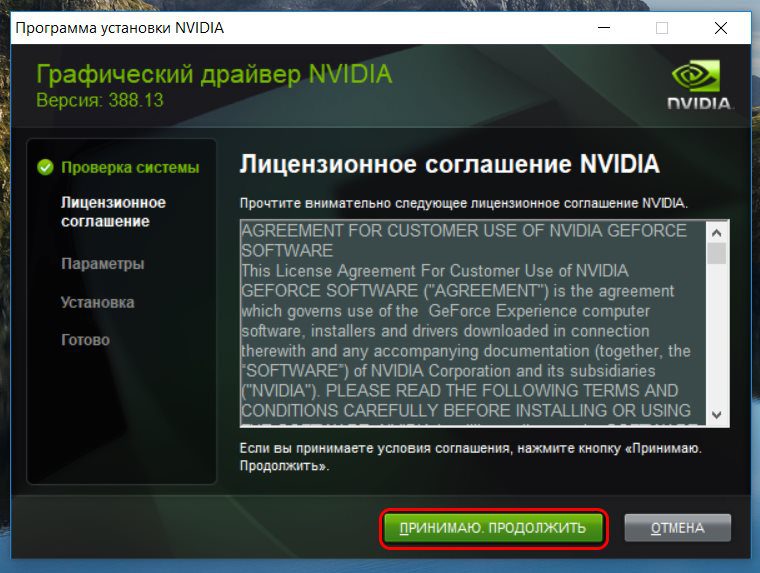
Task: Click the green Принимаю. Продолжить button
Action: click(x=493, y=528)
